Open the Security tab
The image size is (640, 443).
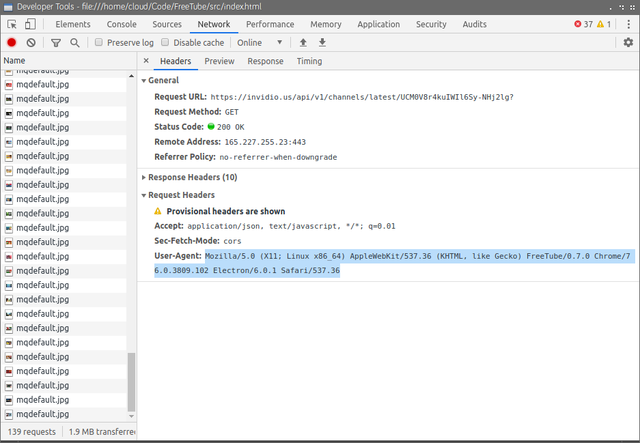tap(431, 24)
